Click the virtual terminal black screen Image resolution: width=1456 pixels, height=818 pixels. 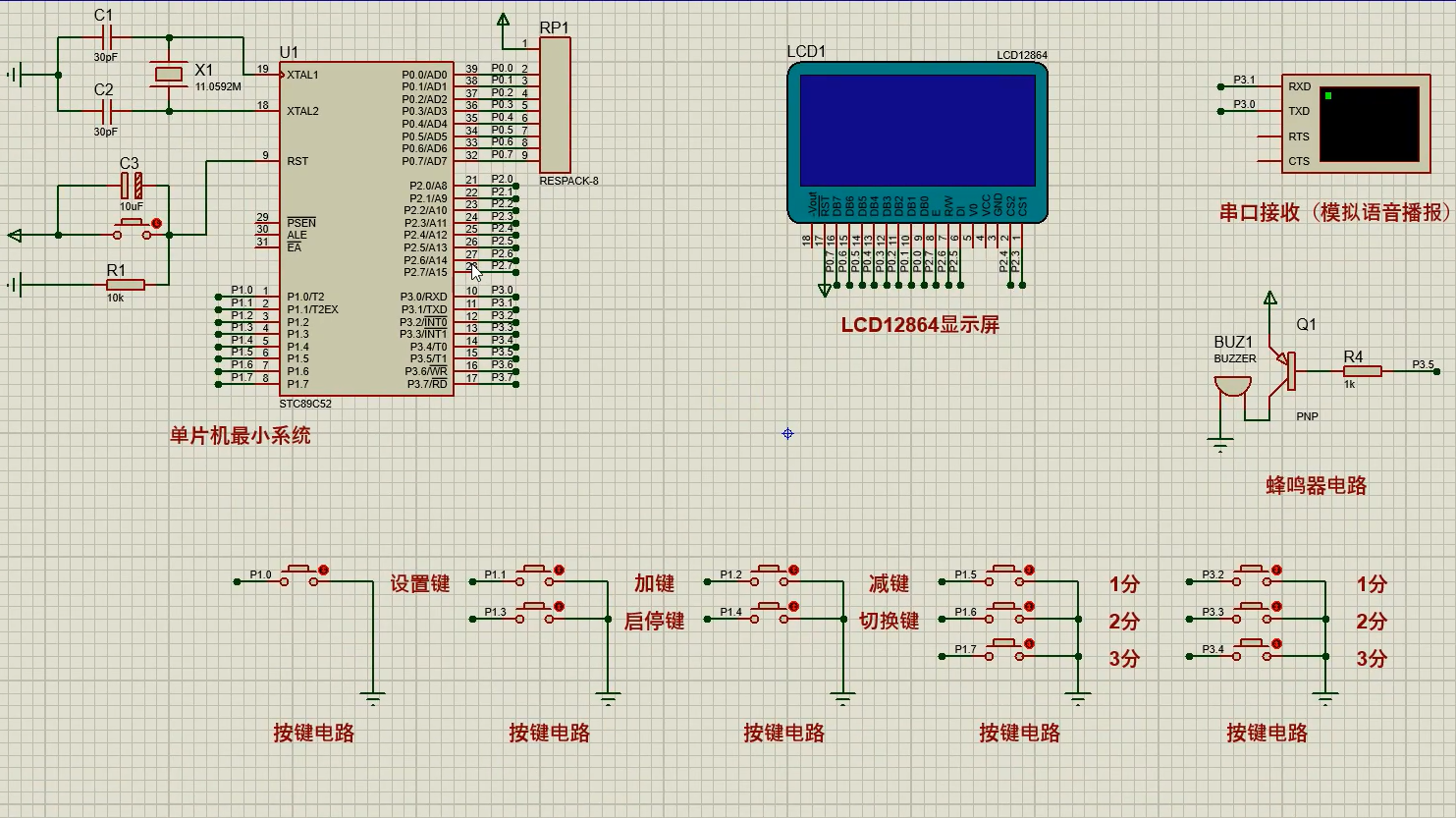(1369, 124)
